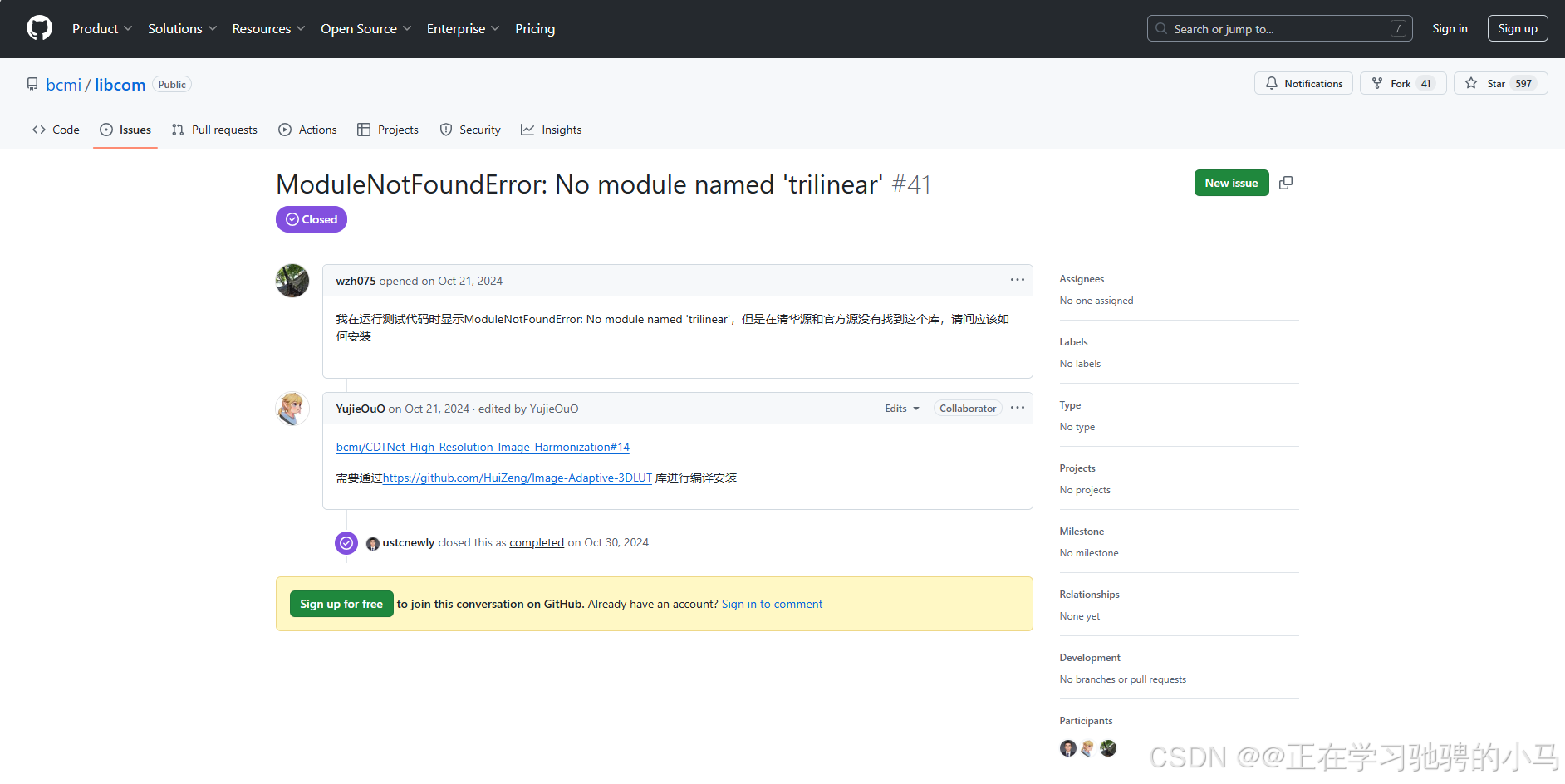Viewport: 1565px width, 784px height.
Task: Open the Pull requests tab
Action: [x=214, y=130]
